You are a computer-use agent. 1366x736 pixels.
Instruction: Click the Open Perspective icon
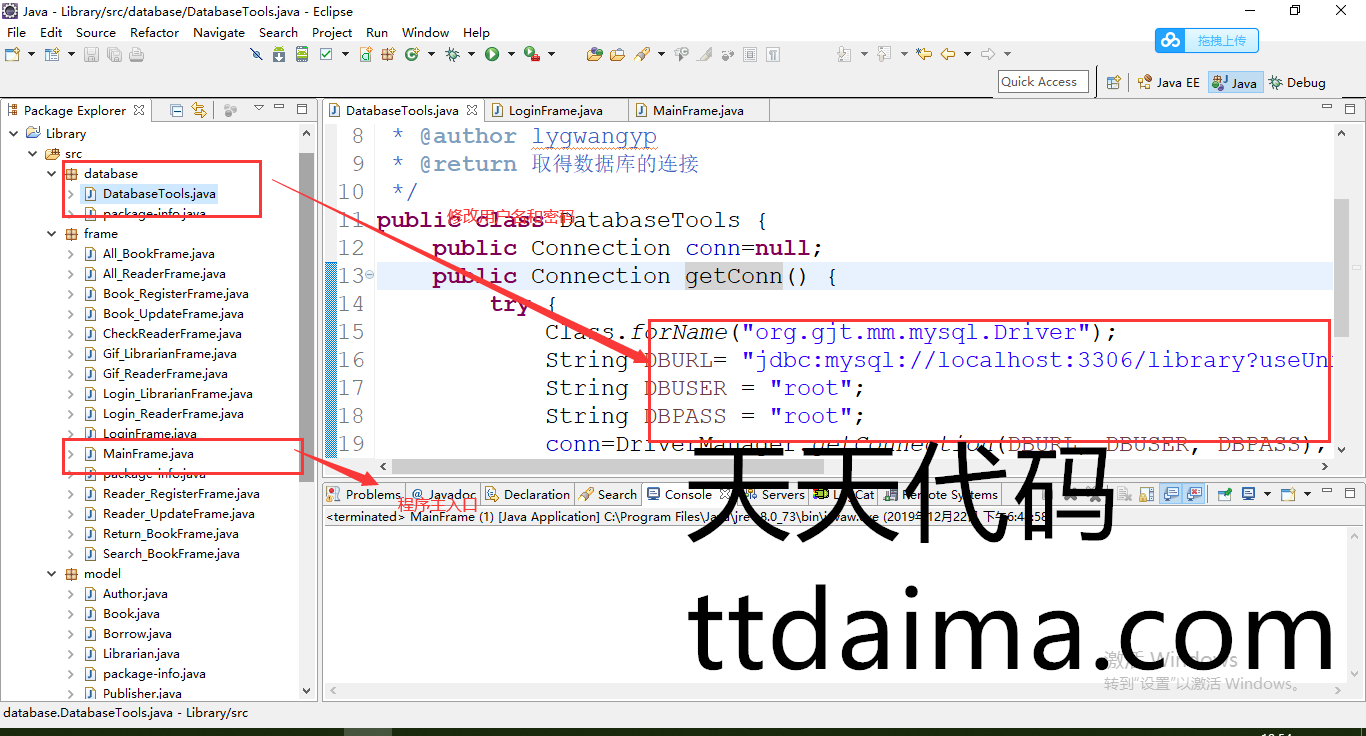[x=1113, y=83]
